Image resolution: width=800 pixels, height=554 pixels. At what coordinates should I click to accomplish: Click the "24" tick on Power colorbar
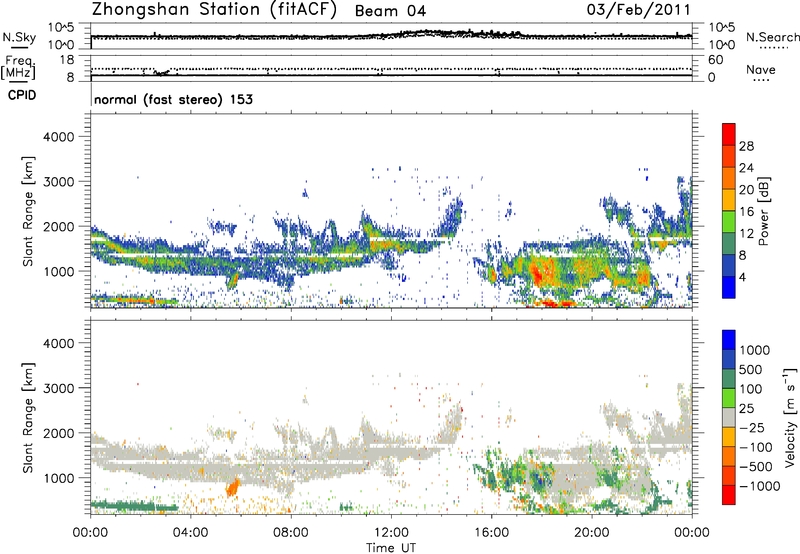[746, 168]
